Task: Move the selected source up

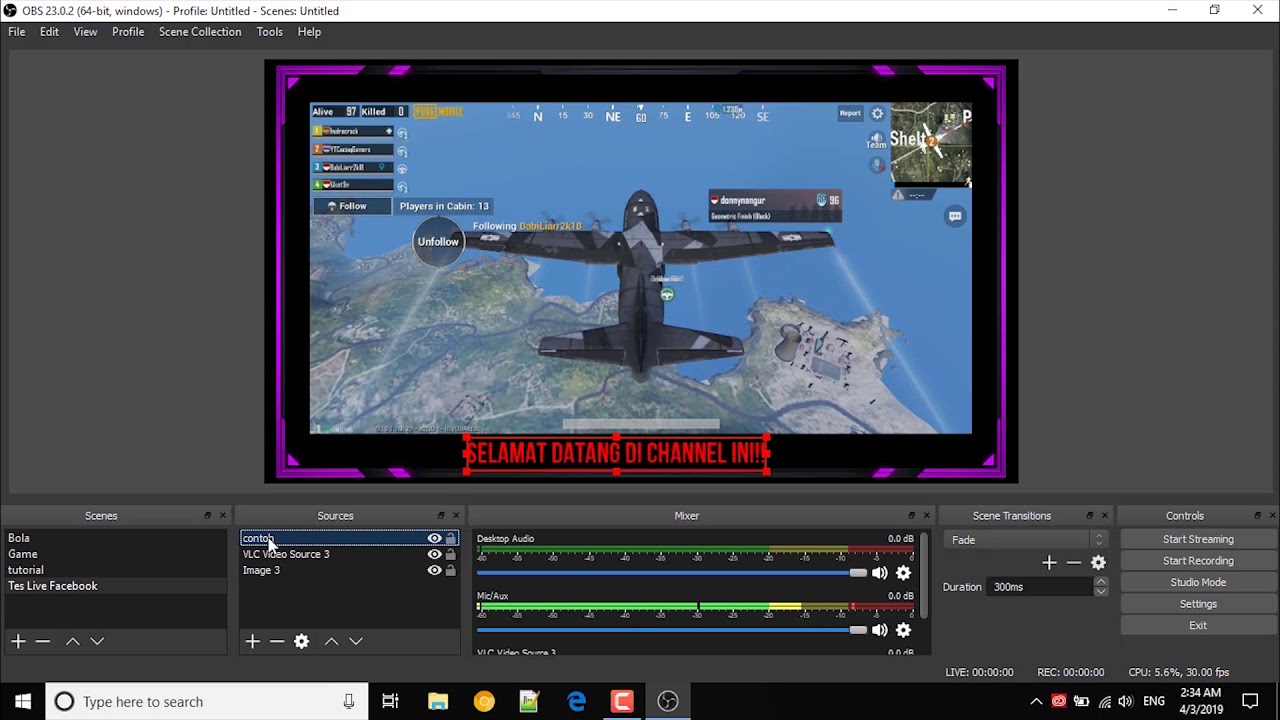Action: pyautogui.click(x=331, y=641)
